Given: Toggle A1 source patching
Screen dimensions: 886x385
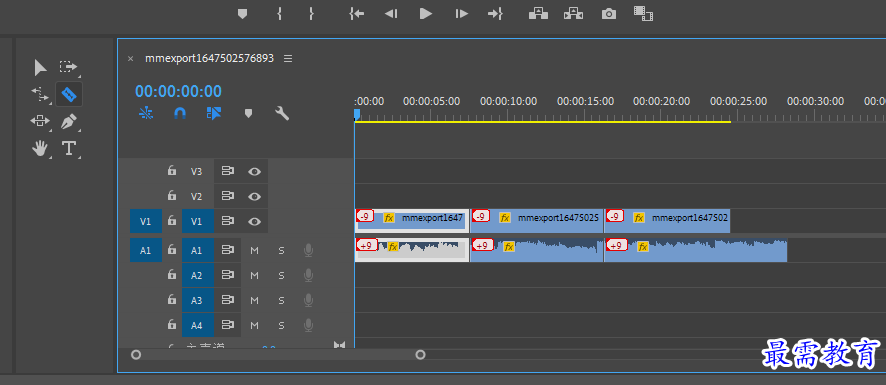Looking at the screenshot, I should point(146,250).
